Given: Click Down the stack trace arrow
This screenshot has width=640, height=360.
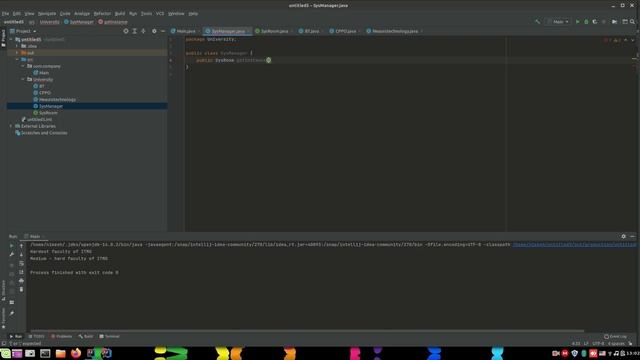Looking at the screenshot, I should [21, 255].
